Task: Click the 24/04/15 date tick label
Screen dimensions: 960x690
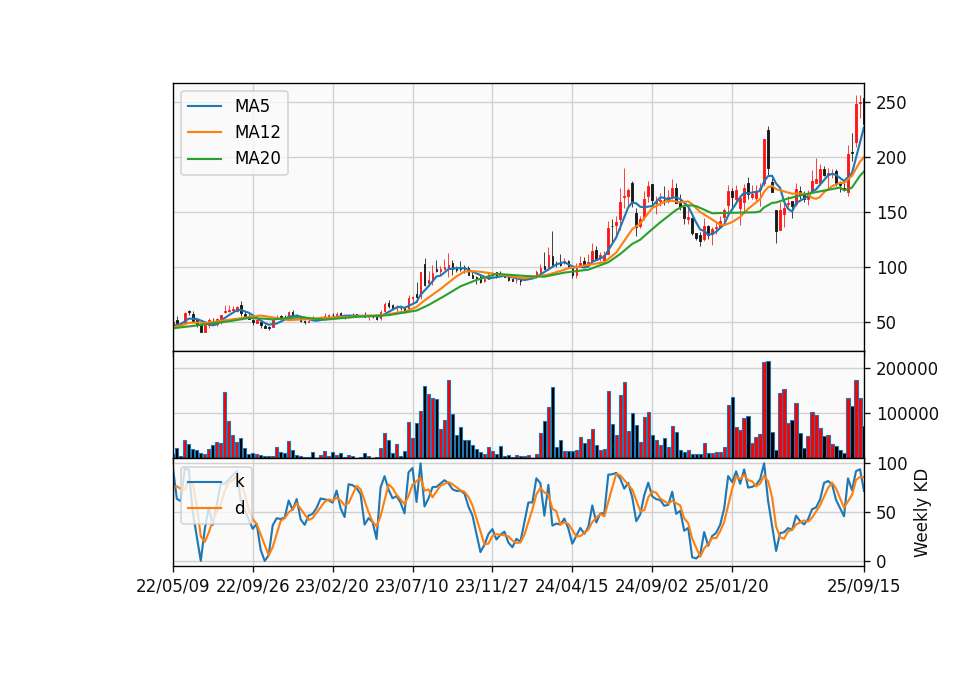Action: coord(572,586)
